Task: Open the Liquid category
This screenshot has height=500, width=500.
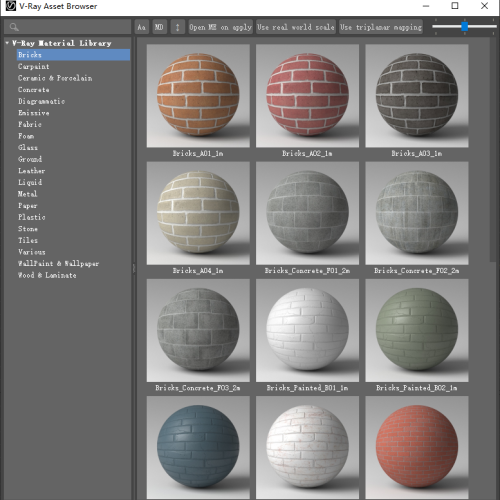Action: (x=30, y=182)
